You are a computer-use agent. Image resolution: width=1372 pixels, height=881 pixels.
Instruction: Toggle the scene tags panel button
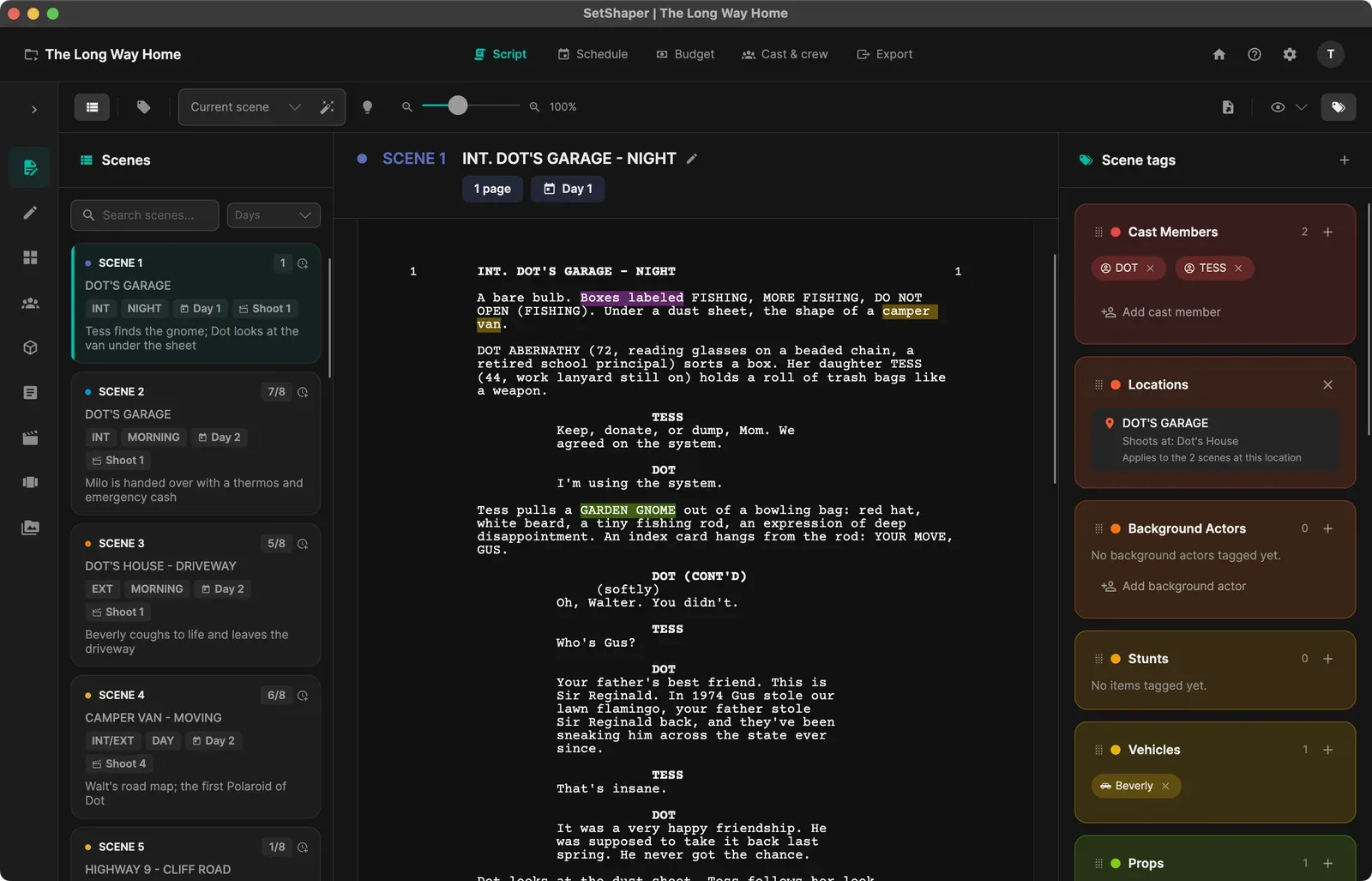pos(1338,107)
